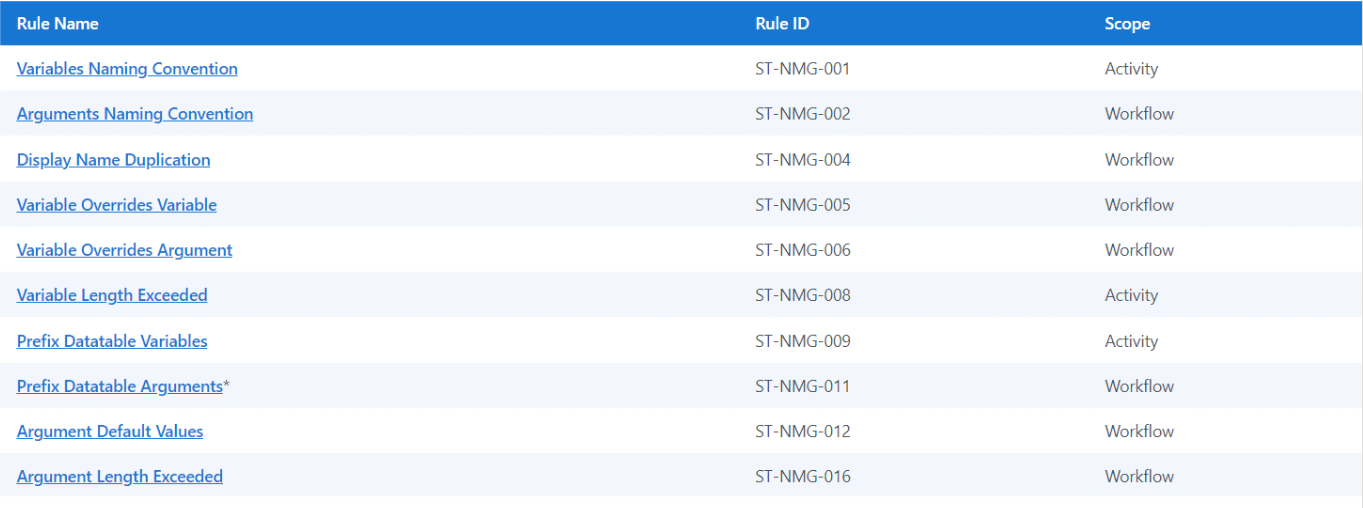1363x508 pixels.
Task: Open the Variable Length Exceeded link
Action: (x=112, y=295)
